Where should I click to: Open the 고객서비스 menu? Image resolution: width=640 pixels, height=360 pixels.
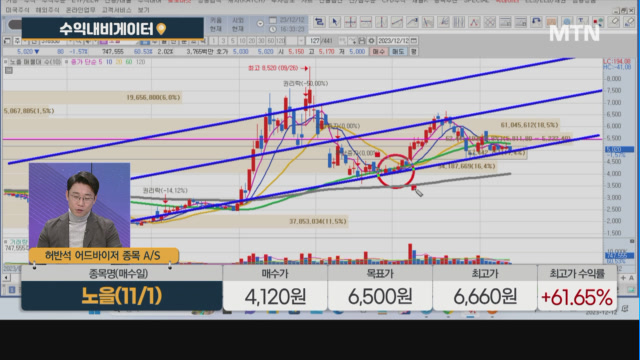(116, 10)
